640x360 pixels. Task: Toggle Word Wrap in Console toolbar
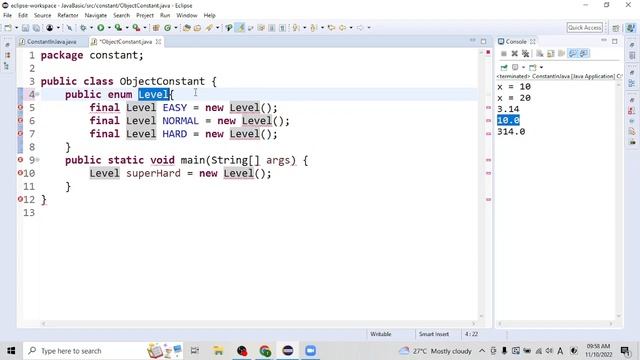(x=561, y=53)
